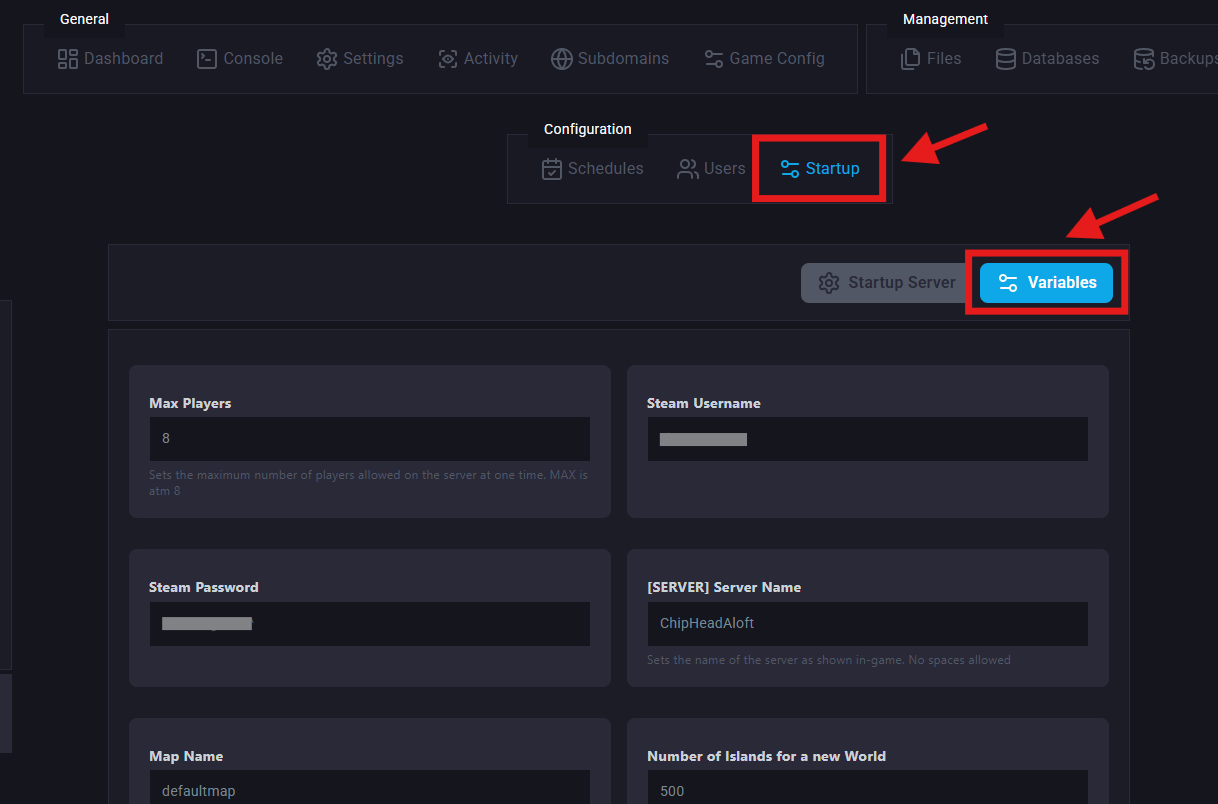Click the Map Name label

(x=186, y=756)
